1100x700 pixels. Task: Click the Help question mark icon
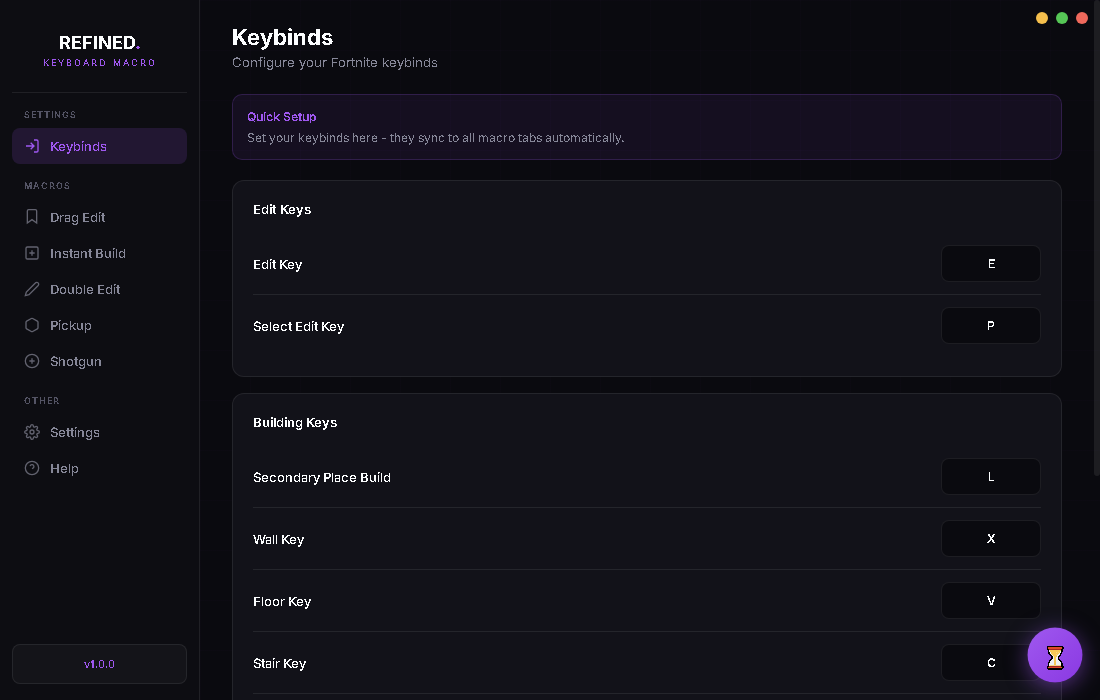tap(31, 468)
